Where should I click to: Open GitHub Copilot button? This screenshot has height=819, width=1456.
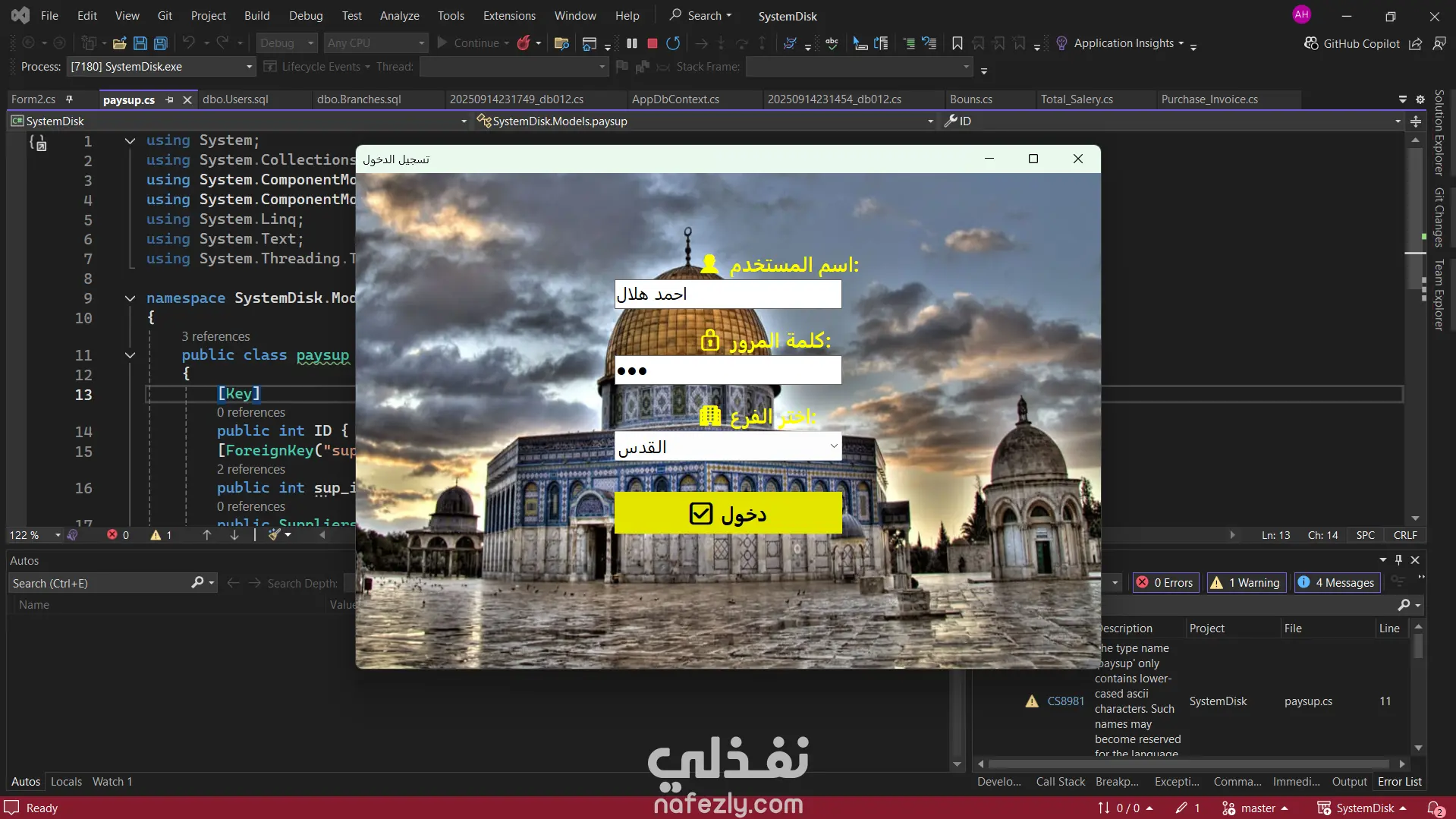pos(1351,43)
